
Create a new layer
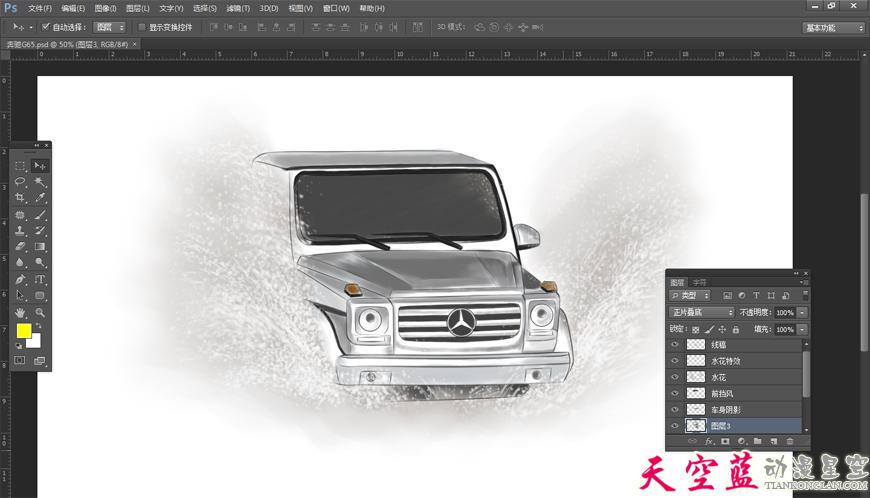pyautogui.click(x=773, y=441)
